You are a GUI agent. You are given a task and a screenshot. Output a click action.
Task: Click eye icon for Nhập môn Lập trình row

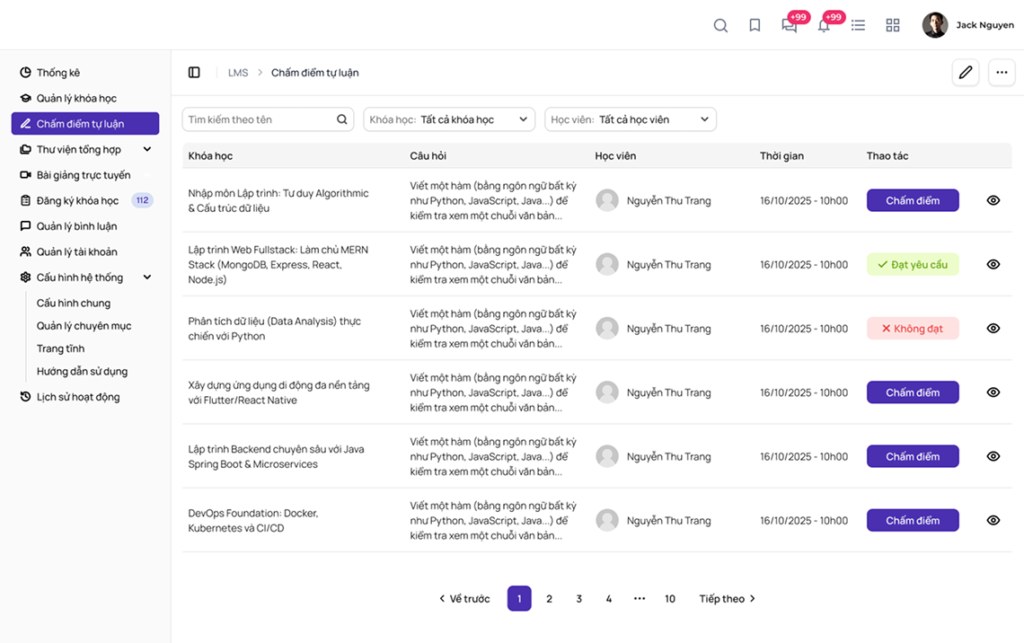coord(993,200)
